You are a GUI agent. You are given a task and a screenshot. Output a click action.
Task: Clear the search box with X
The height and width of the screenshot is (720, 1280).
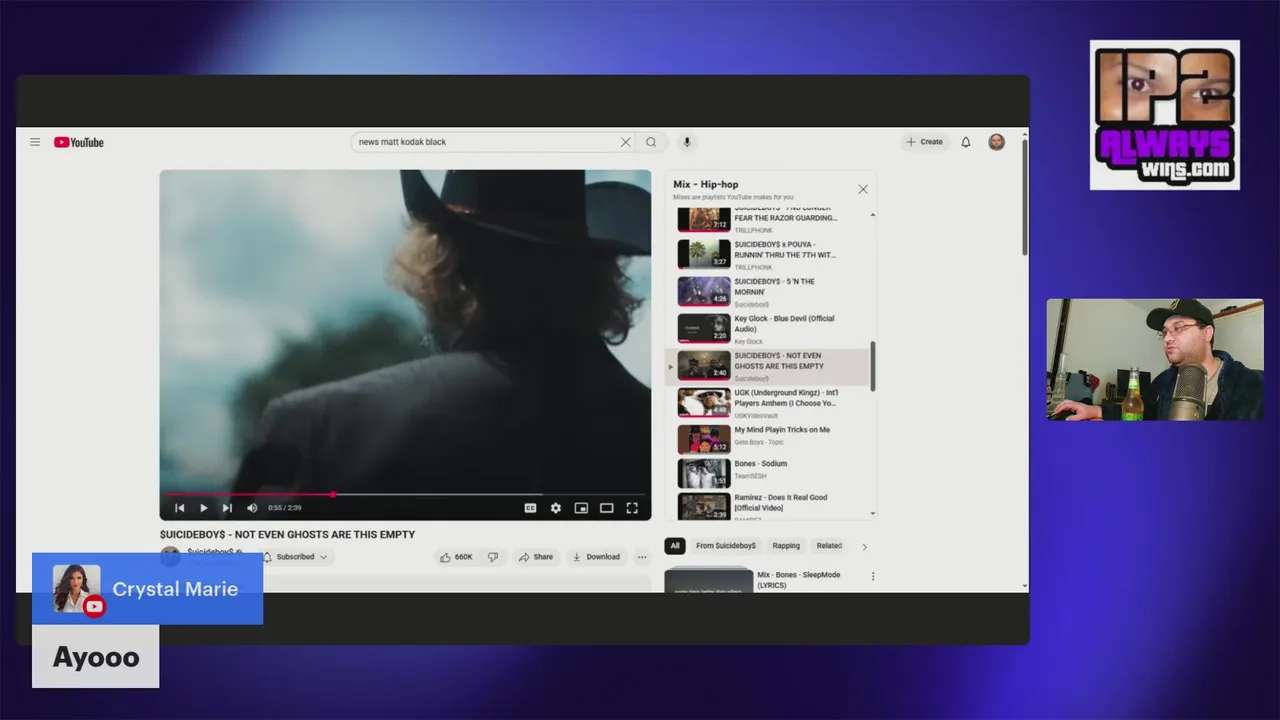(626, 142)
